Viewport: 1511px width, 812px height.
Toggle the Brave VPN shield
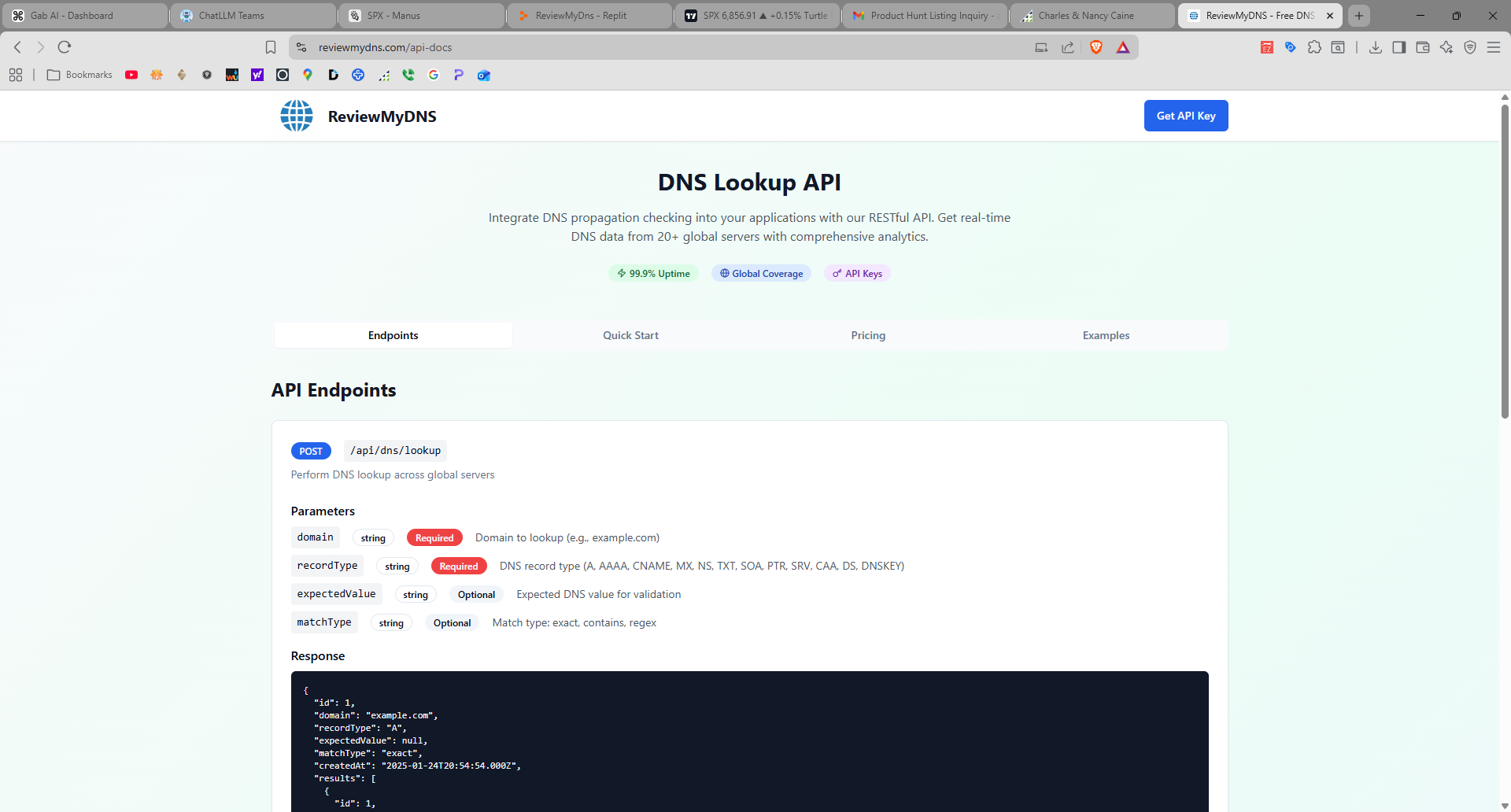point(1470,47)
